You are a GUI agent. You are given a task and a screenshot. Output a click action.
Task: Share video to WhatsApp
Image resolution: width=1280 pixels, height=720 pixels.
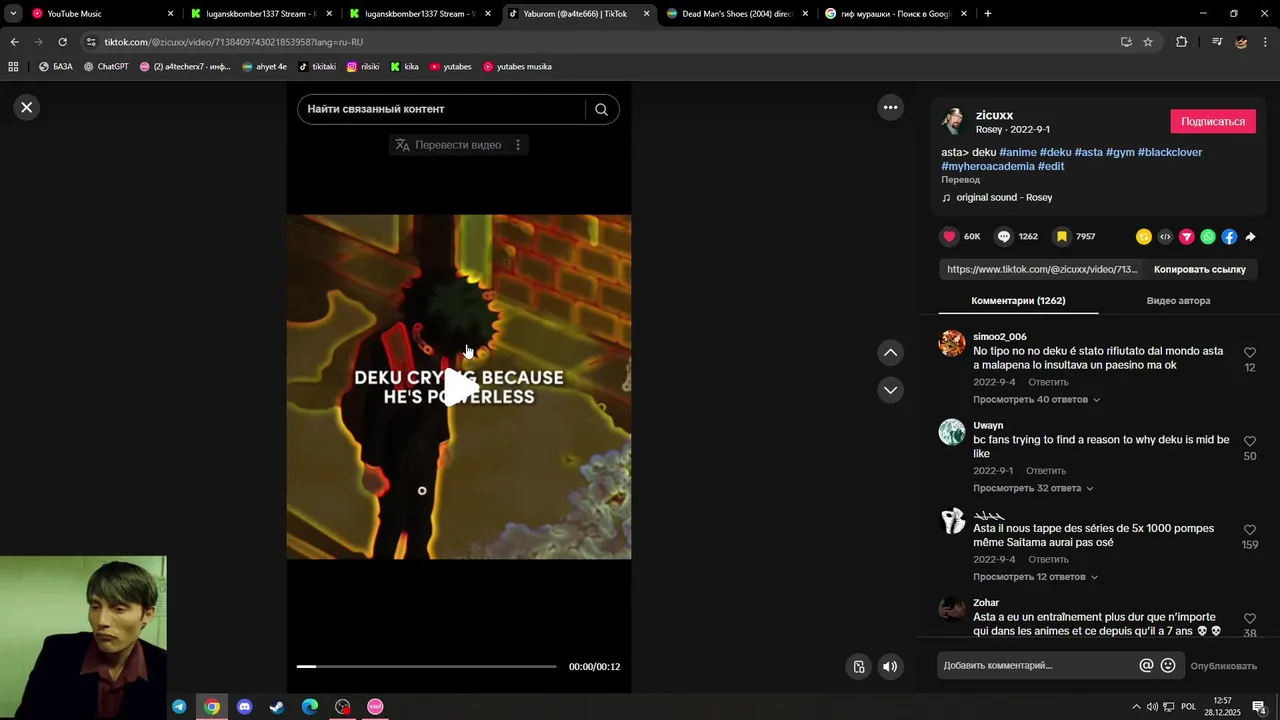click(x=1208, y=237)
